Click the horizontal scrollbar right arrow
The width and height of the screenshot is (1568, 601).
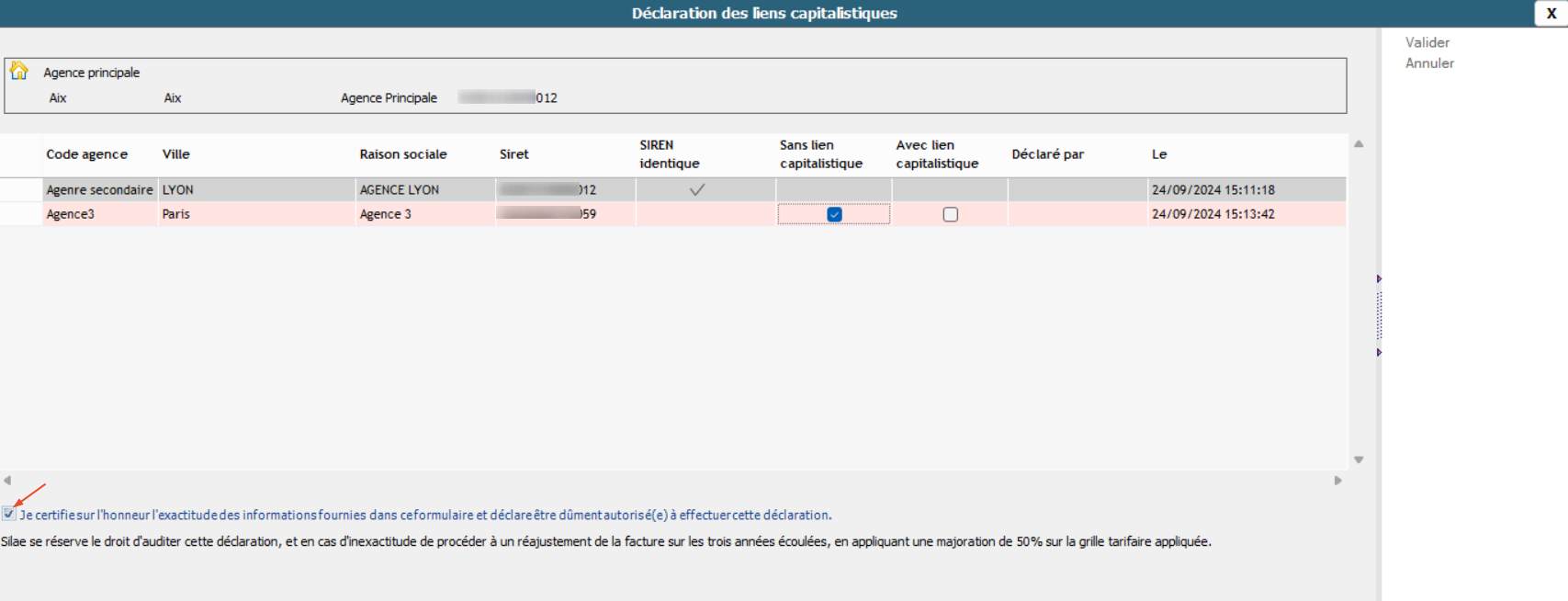tap(1337, 480)
